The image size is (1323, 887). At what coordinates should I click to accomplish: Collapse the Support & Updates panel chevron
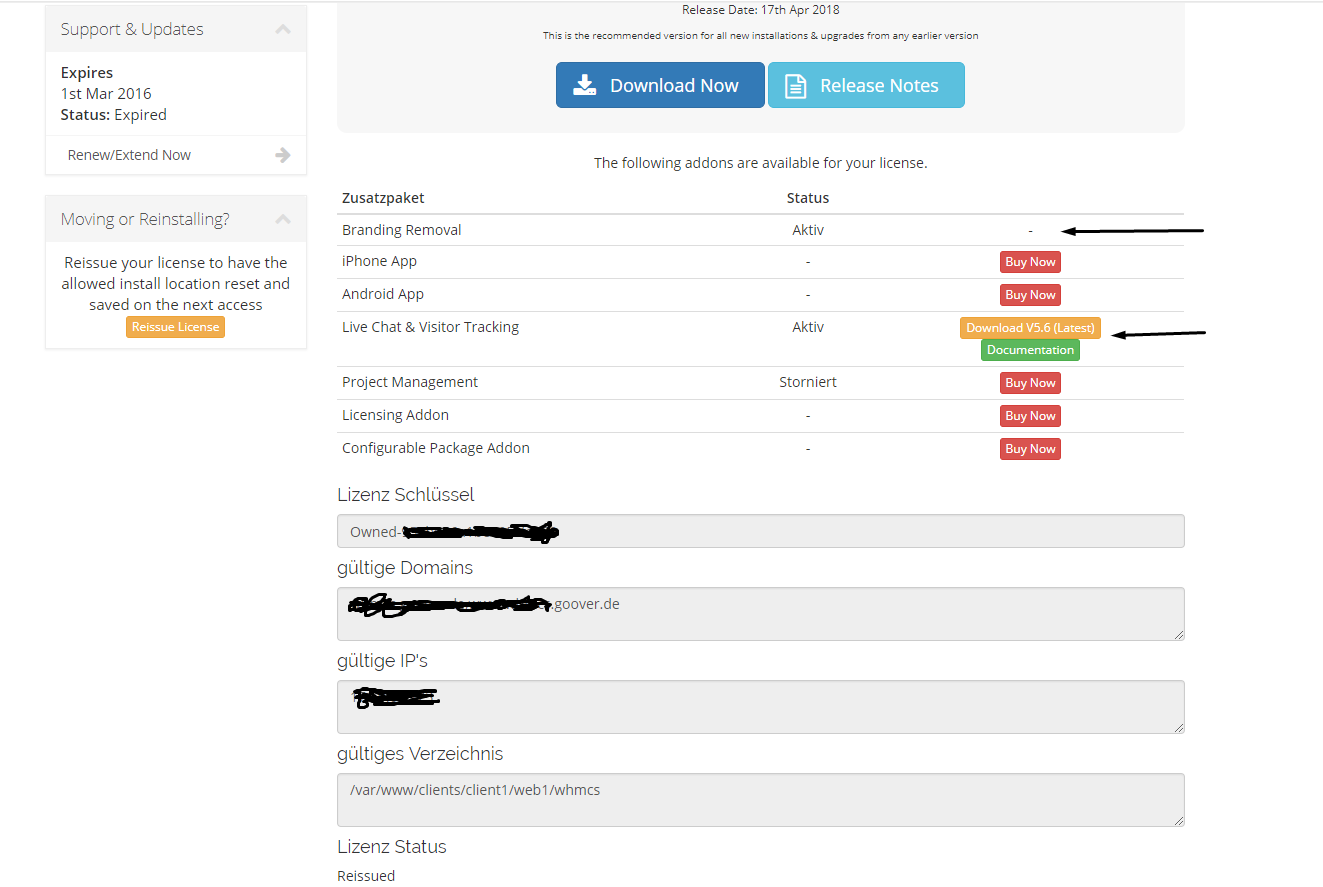(283, 30)
